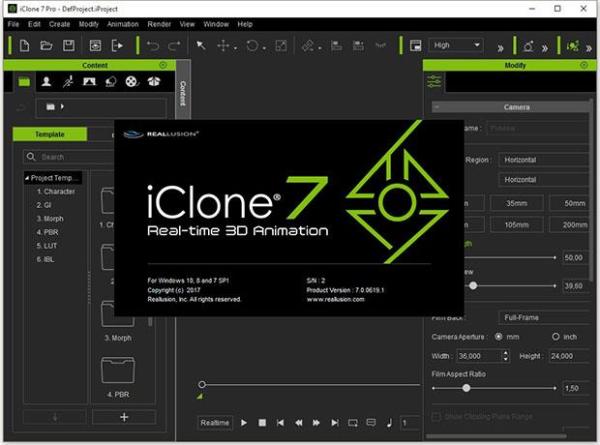Open the Animation menu
The width and height of the screenshot is (600, 445).
(123, 24)
